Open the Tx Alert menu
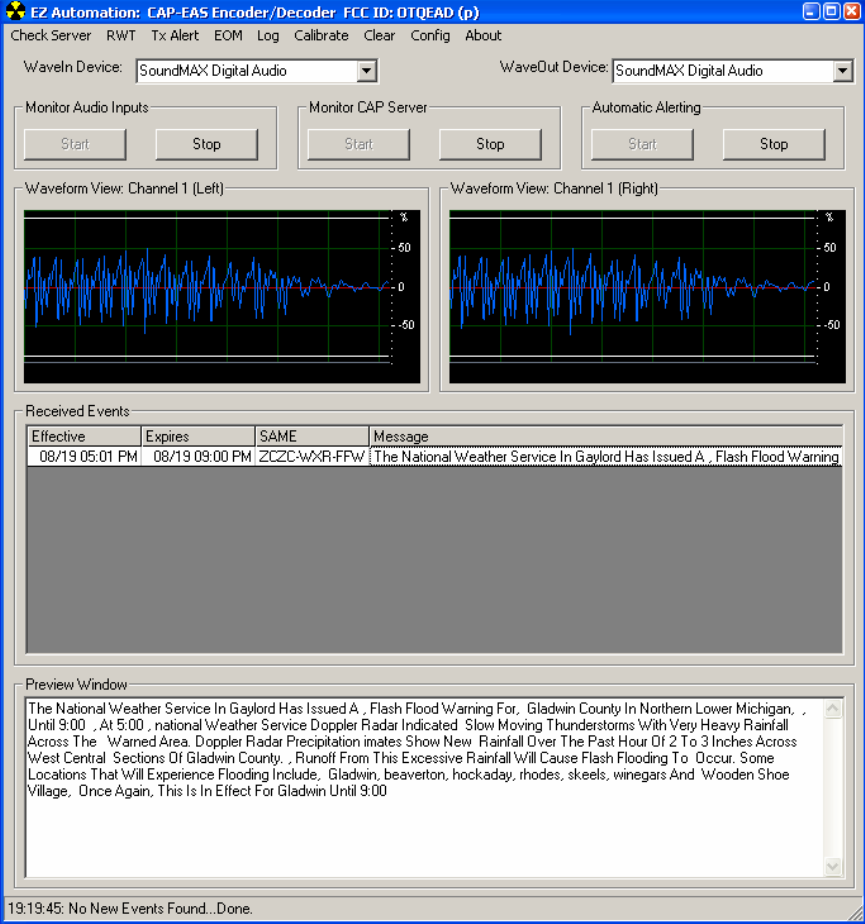 175,35
